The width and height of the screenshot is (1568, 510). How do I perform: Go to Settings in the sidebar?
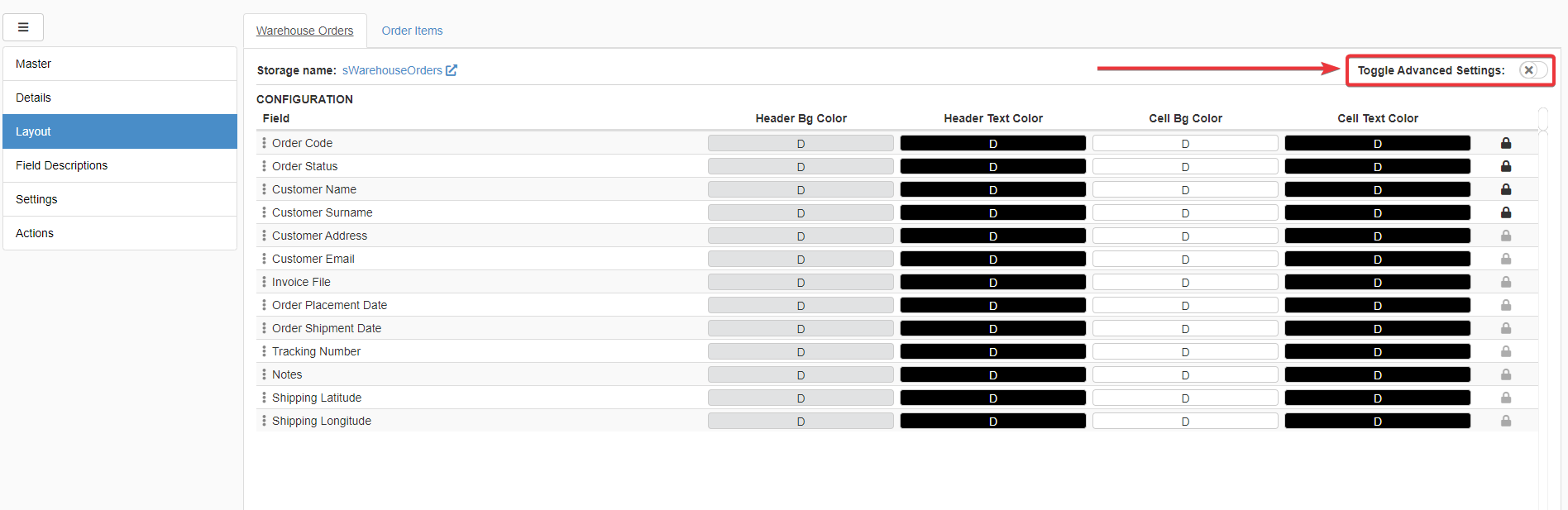pyautogui.click(x=36, y=199)
